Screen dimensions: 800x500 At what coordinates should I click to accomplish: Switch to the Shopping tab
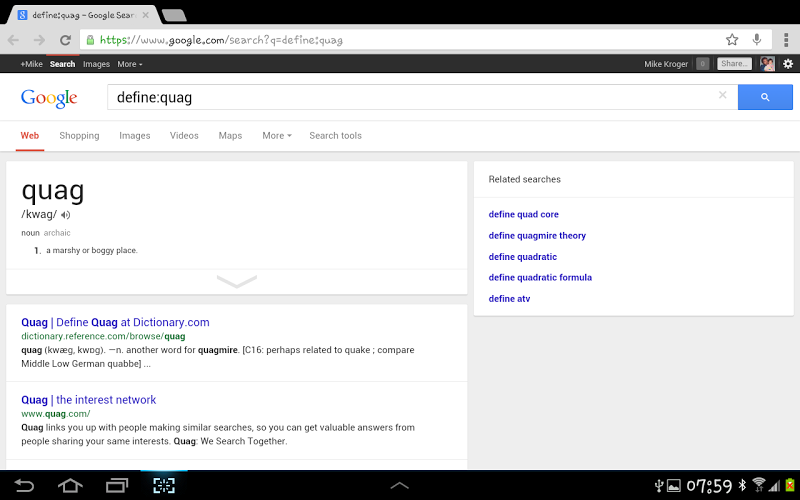pyautogui.click(x=79, y=136)
